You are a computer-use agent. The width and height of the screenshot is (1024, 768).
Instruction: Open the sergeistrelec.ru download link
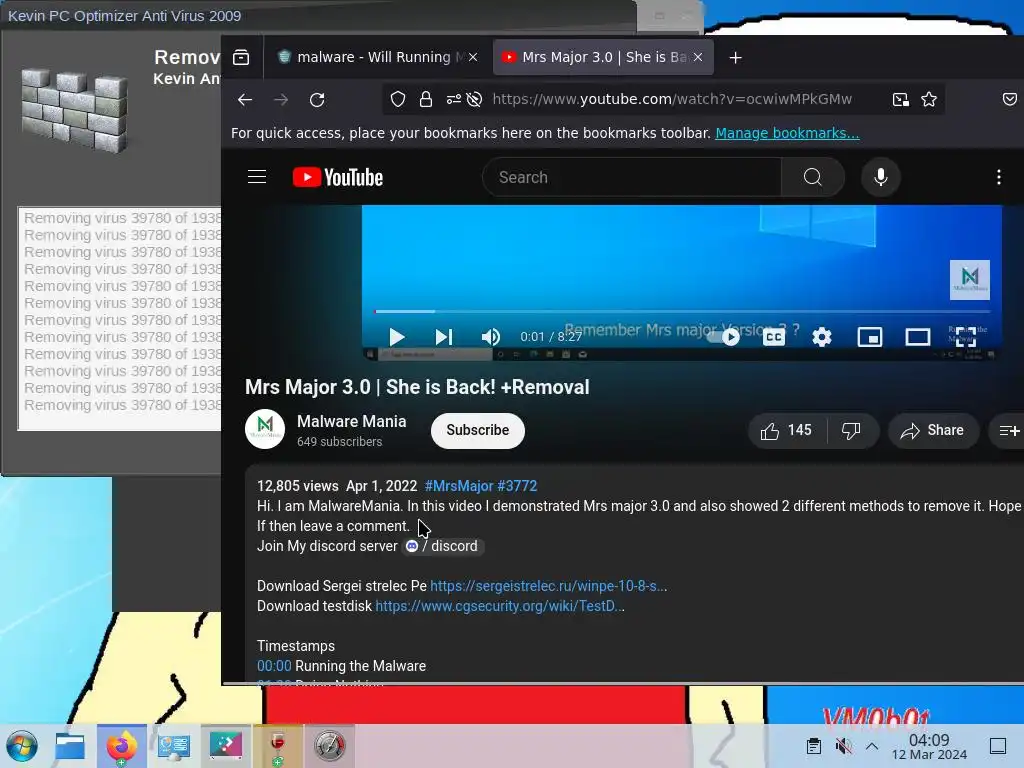[549, 586]
